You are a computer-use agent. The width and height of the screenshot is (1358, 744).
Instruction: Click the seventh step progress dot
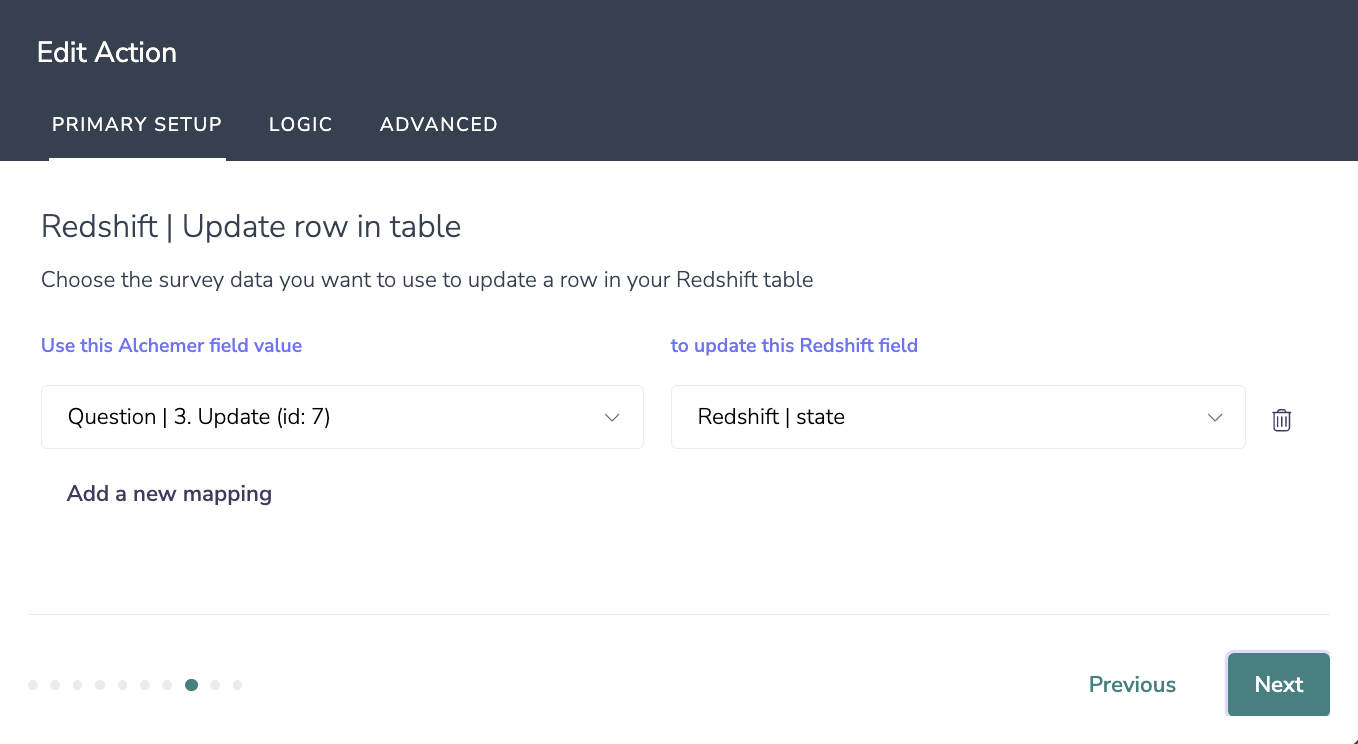(167, 685)
